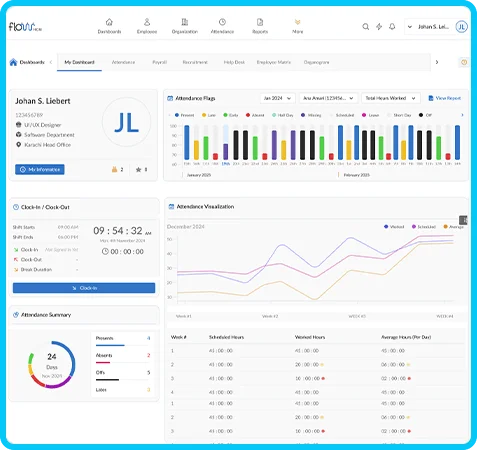This screenshot has height=450, width=477.
Task: Click the lightning bolt quick actions icon
Action: (379, 27)
